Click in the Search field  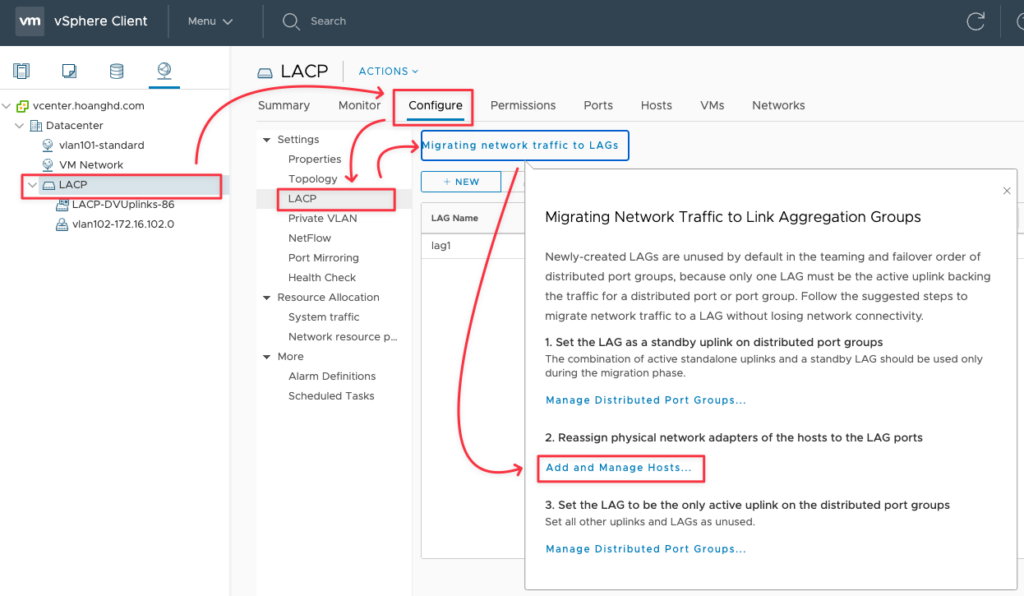(x=328, y=21)
